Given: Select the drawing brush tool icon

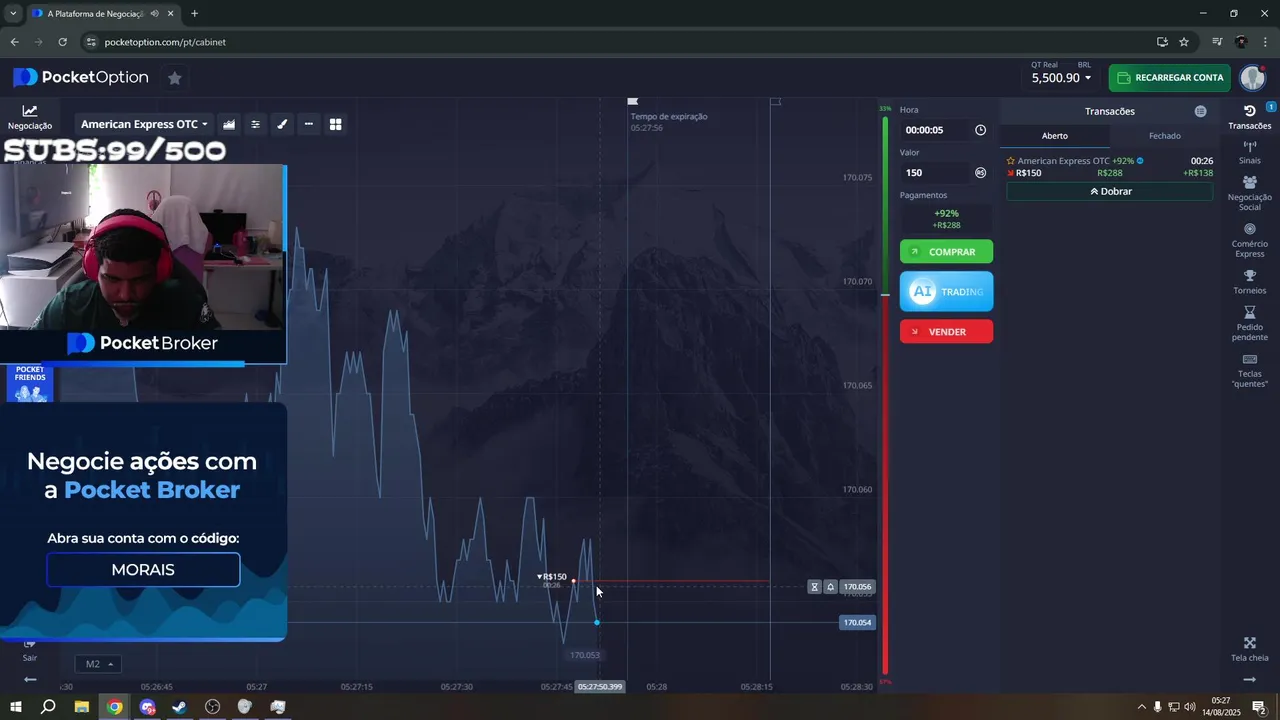Looking at the screenshot, I should pos(282,124).
